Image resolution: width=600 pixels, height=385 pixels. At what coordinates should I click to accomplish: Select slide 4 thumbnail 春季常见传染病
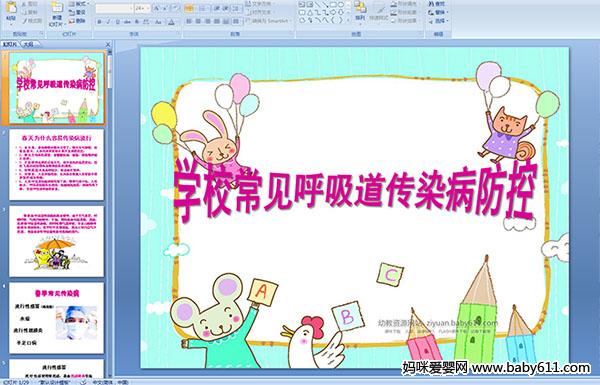[57, 318]
